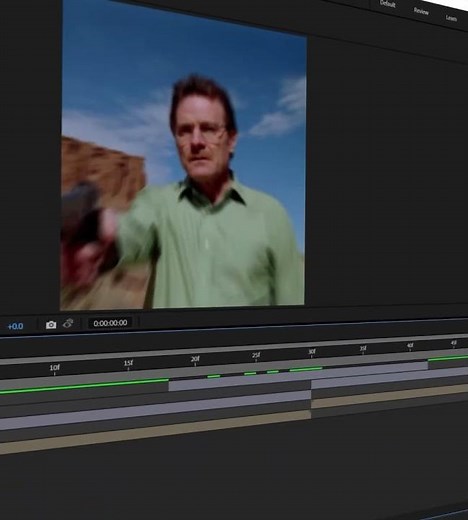
Task: Click the 20f mark on the time ruler
Action: (x=195, y=359)
